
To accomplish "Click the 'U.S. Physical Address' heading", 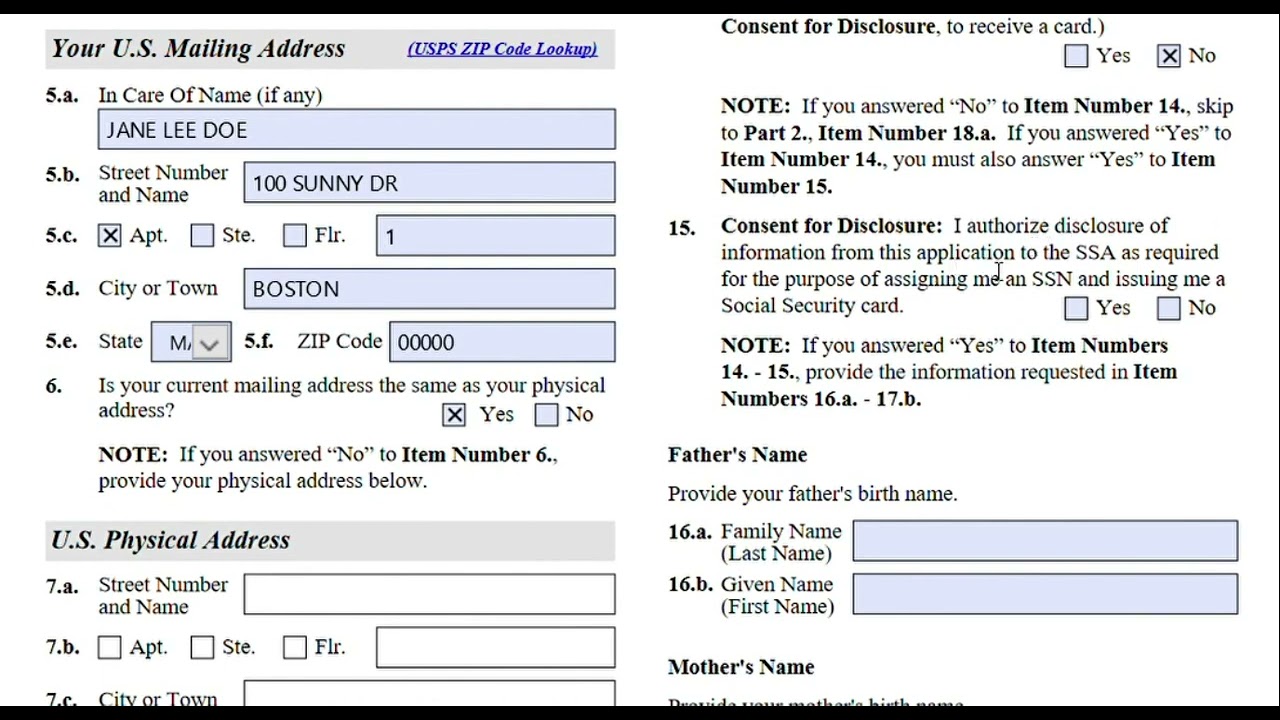I will (x=171, y=540).
